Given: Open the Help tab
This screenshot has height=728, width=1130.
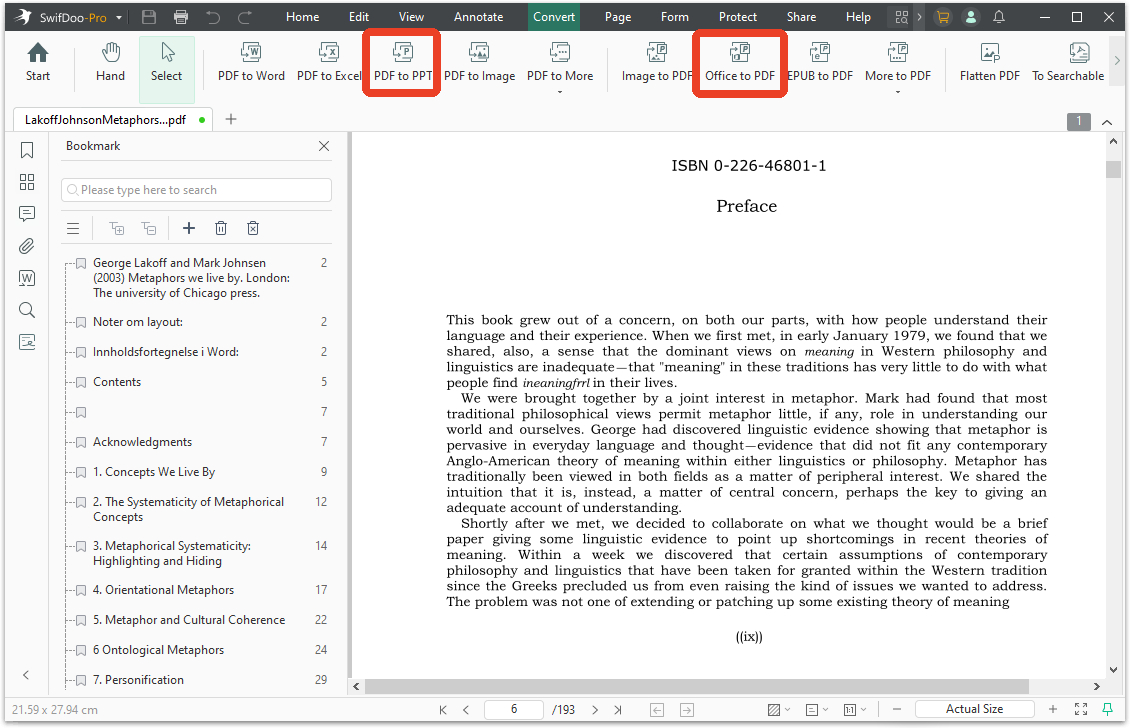Looking at the screenshot, I should (x=858, y=17).
